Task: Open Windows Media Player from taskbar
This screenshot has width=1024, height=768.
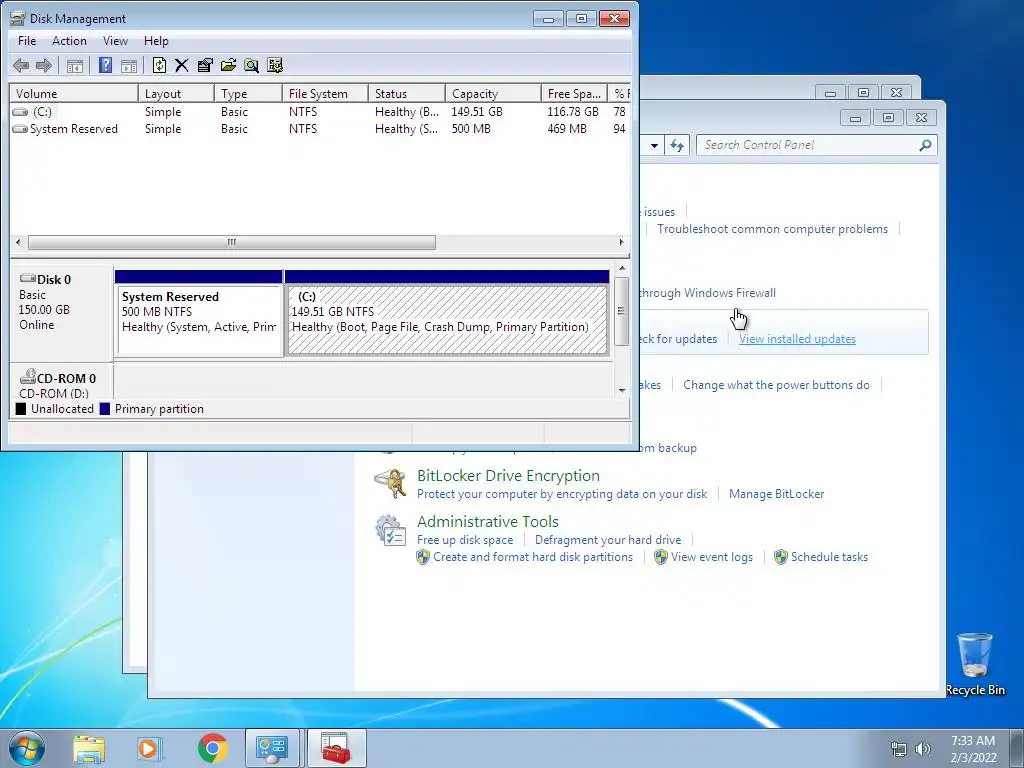Action: pyautogui.click(x=149, y=748)
